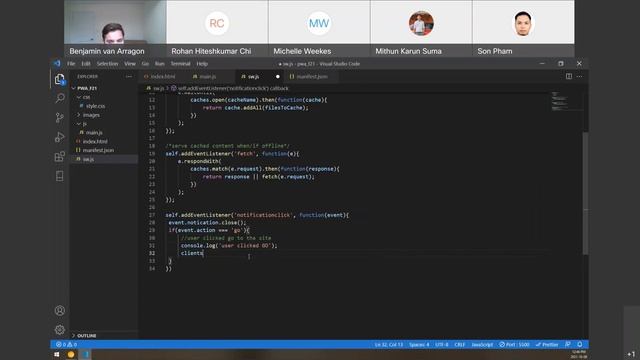
Task: Click the editor vertical scrollbar
Action: coord(585,193)
